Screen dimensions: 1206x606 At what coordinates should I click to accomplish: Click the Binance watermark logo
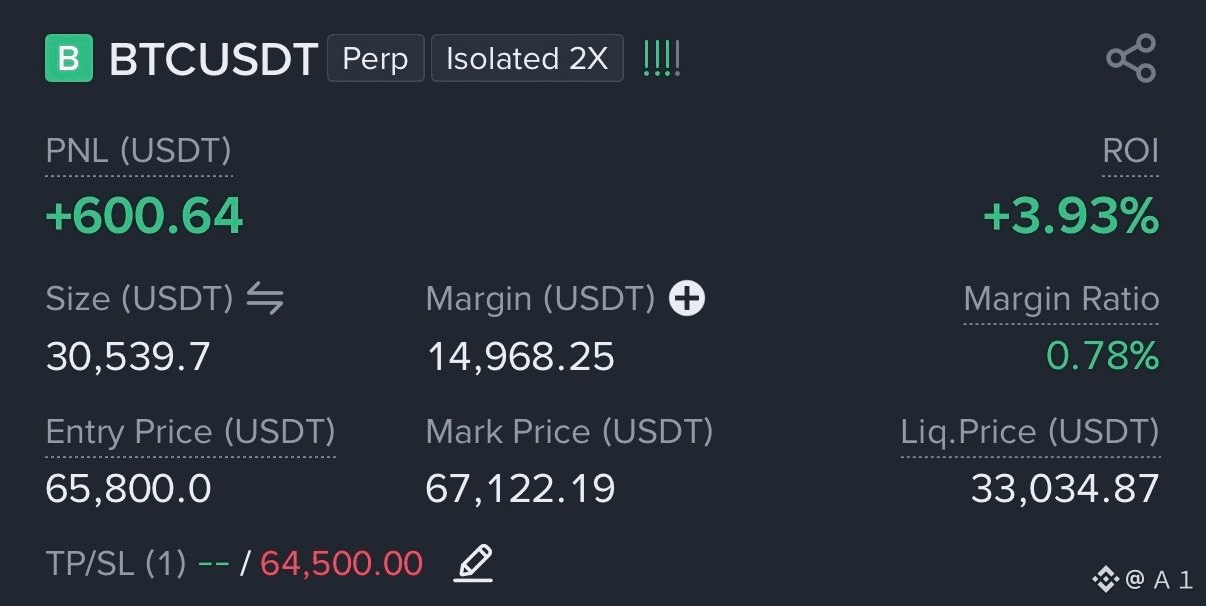tap(1105, 578)
